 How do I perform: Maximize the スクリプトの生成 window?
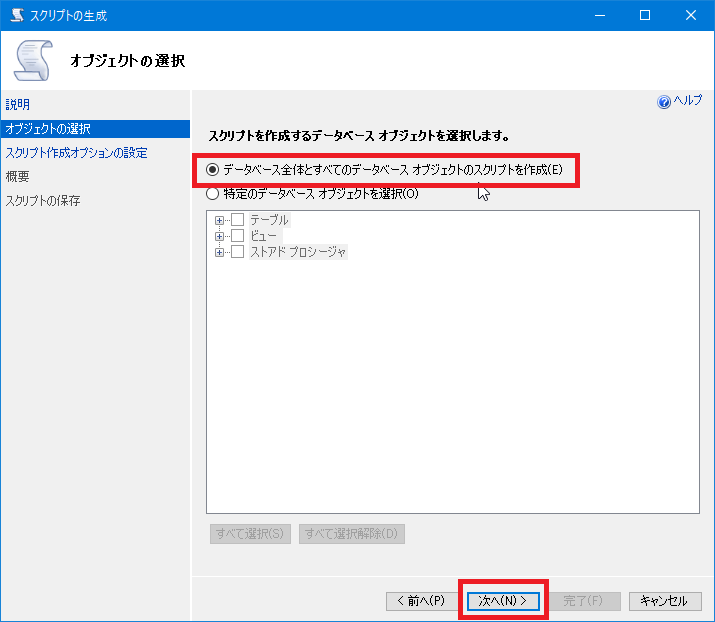(x=645, y=16)
